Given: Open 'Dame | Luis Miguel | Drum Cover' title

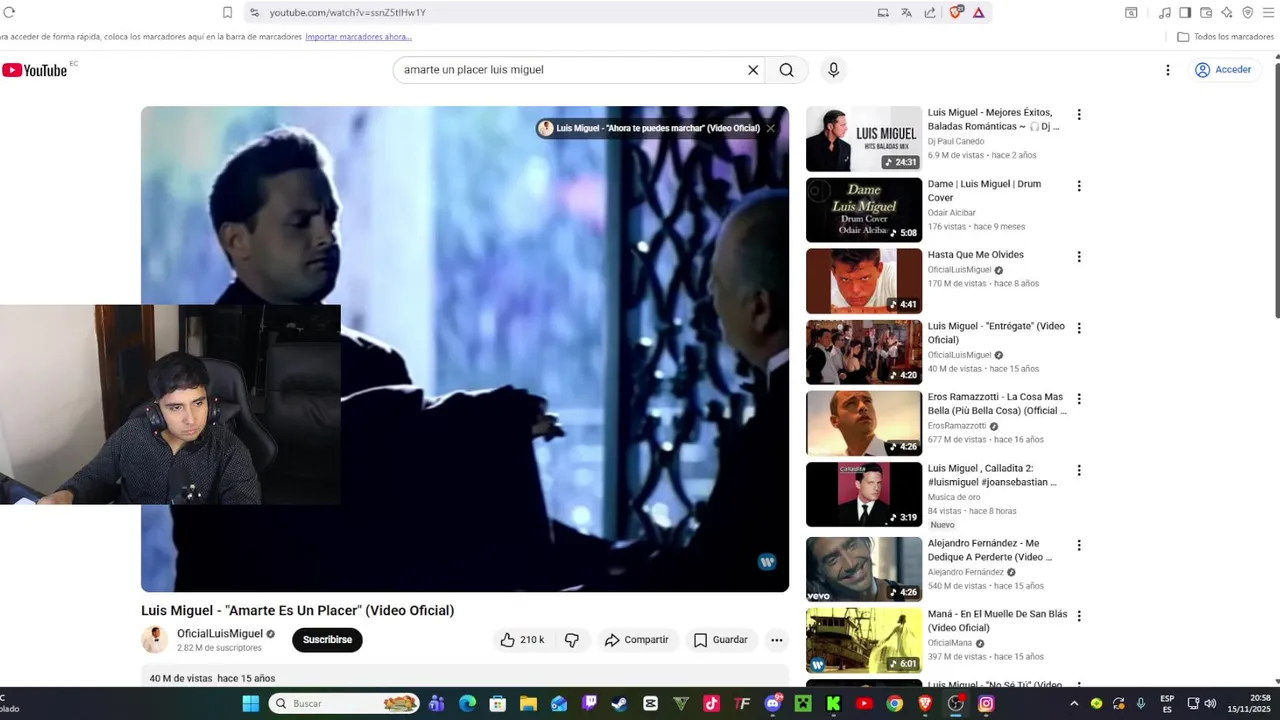Looking at the screenshot, I should (984, 191).
